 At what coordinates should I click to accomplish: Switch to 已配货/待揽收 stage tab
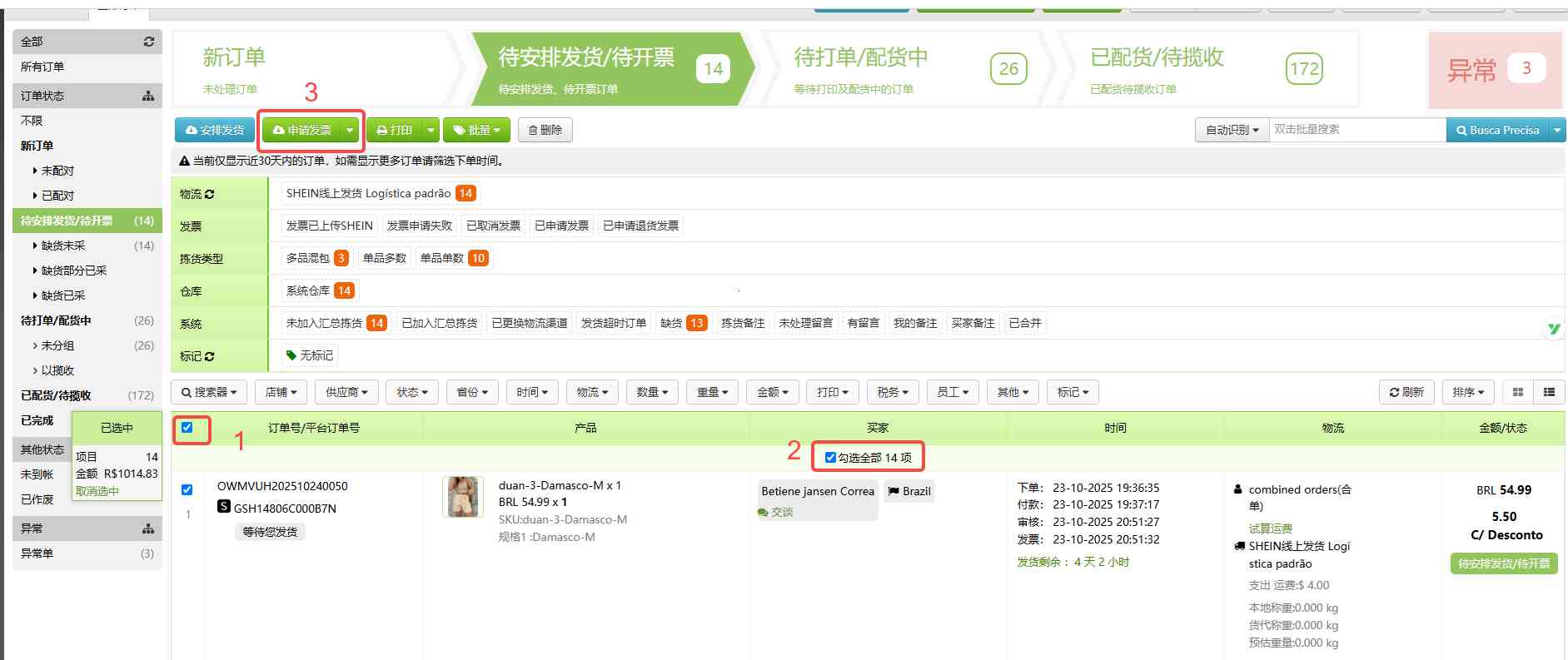[x=1206, y=69]
